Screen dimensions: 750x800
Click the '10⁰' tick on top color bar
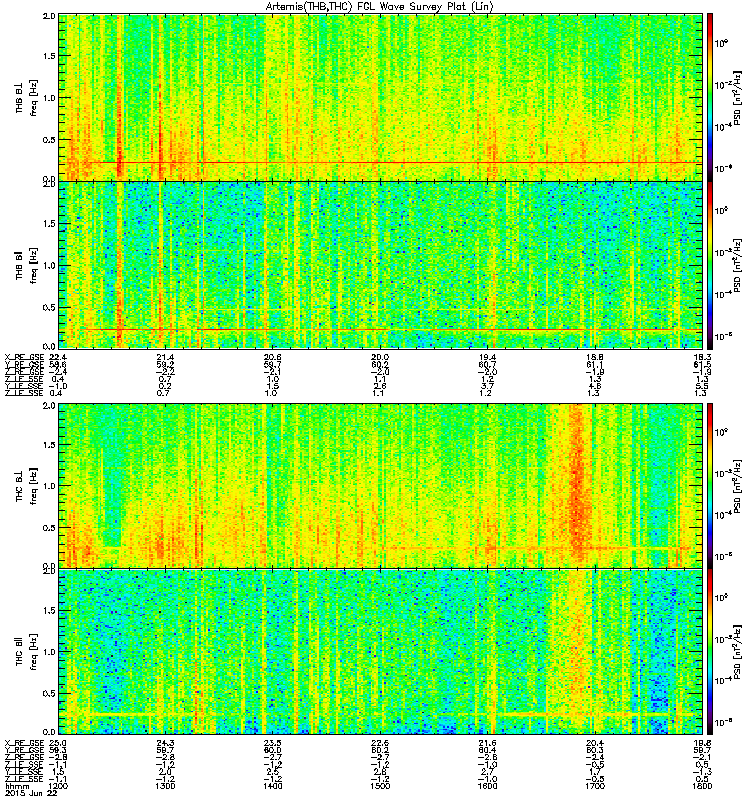[x=721, y=43]
